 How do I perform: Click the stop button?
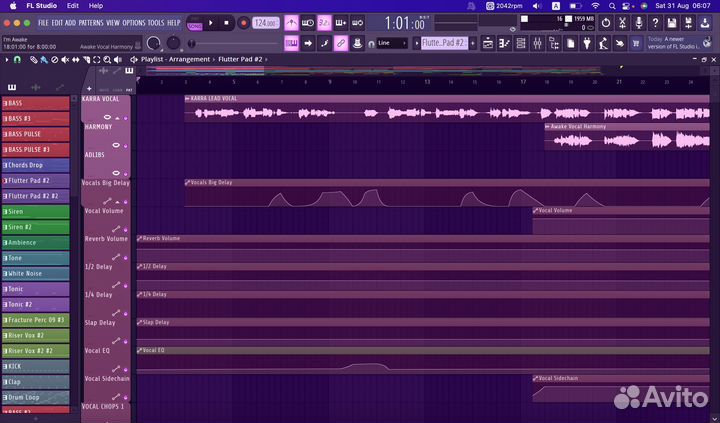pyautogui.click(x=226, y=23)
